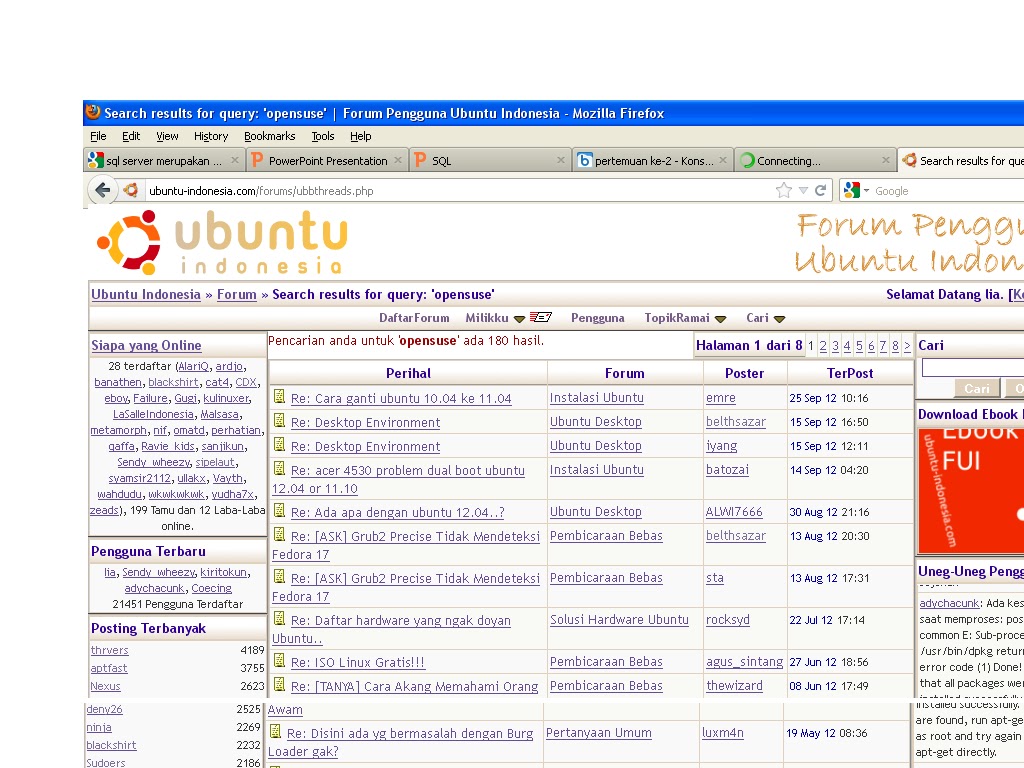Click post icon for belthsazar's Desktop Environment reply
Viewport: 1024px width, 768px height.
click(x=280, y=421)
